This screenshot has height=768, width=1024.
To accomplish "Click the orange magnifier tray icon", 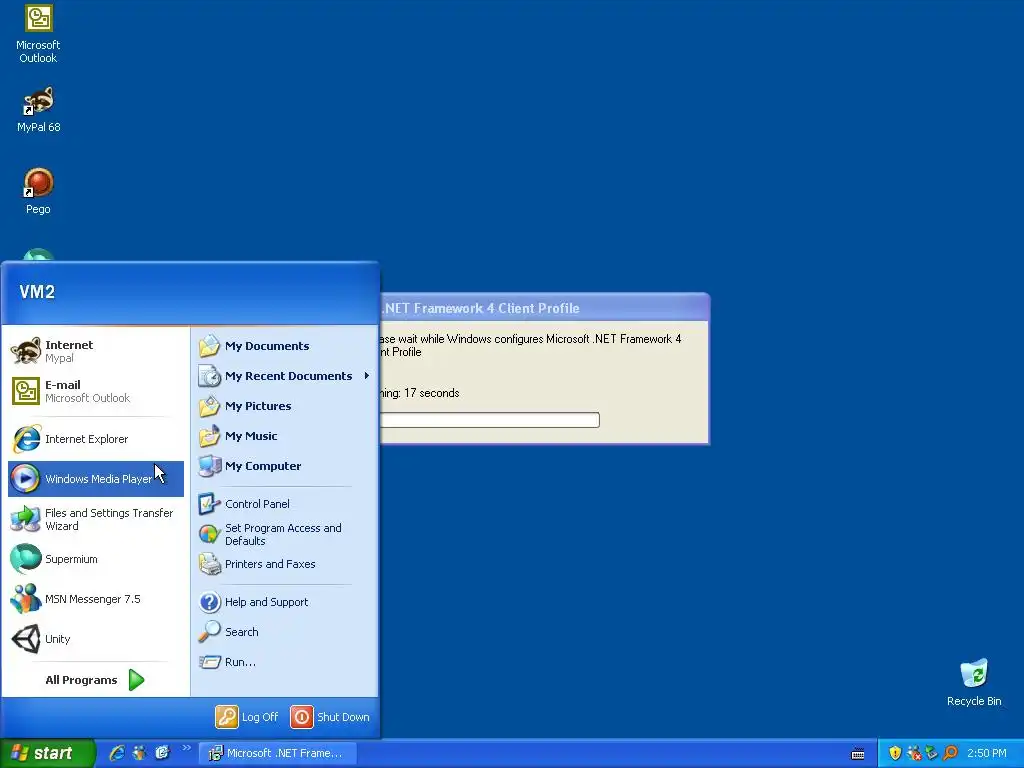I will point(950,754).
